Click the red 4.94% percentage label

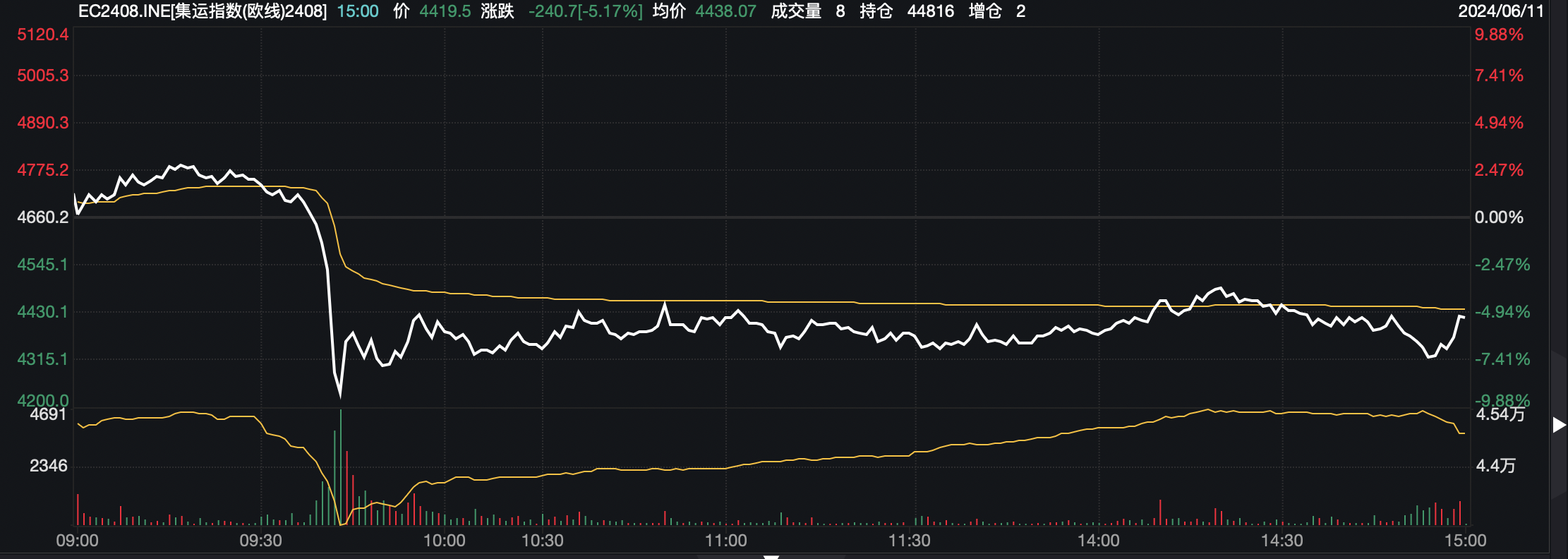(1499, 123)
